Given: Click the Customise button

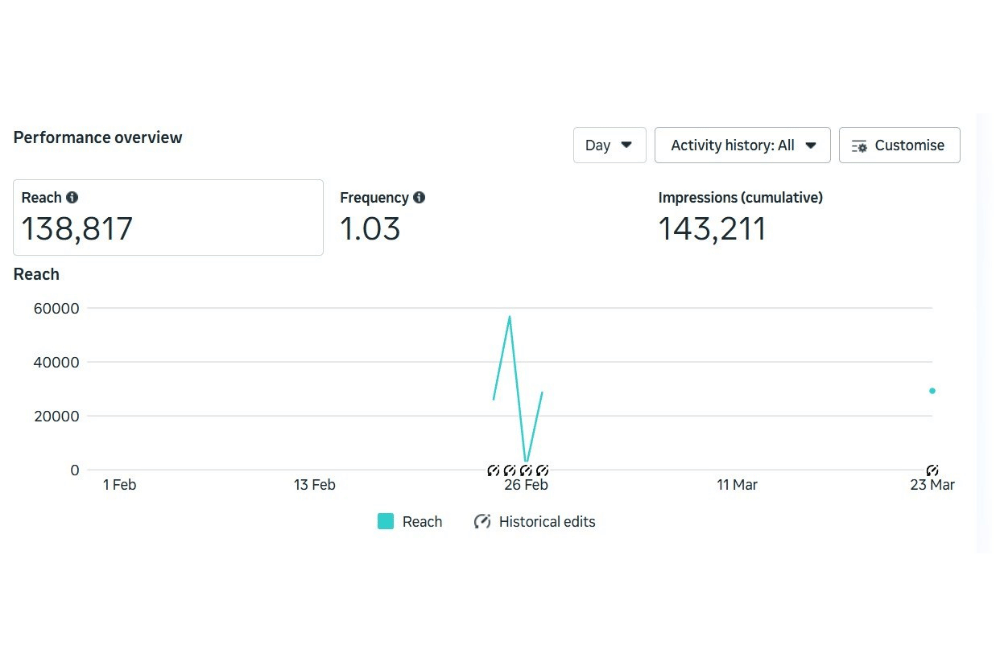Looking at the screenshot, I should 899,145.
